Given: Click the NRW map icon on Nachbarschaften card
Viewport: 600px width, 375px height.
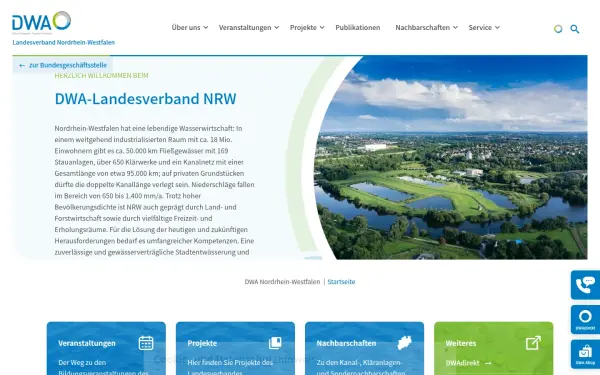Looking at the screenshot, I should pyautogui.click(x=404, y=343).
